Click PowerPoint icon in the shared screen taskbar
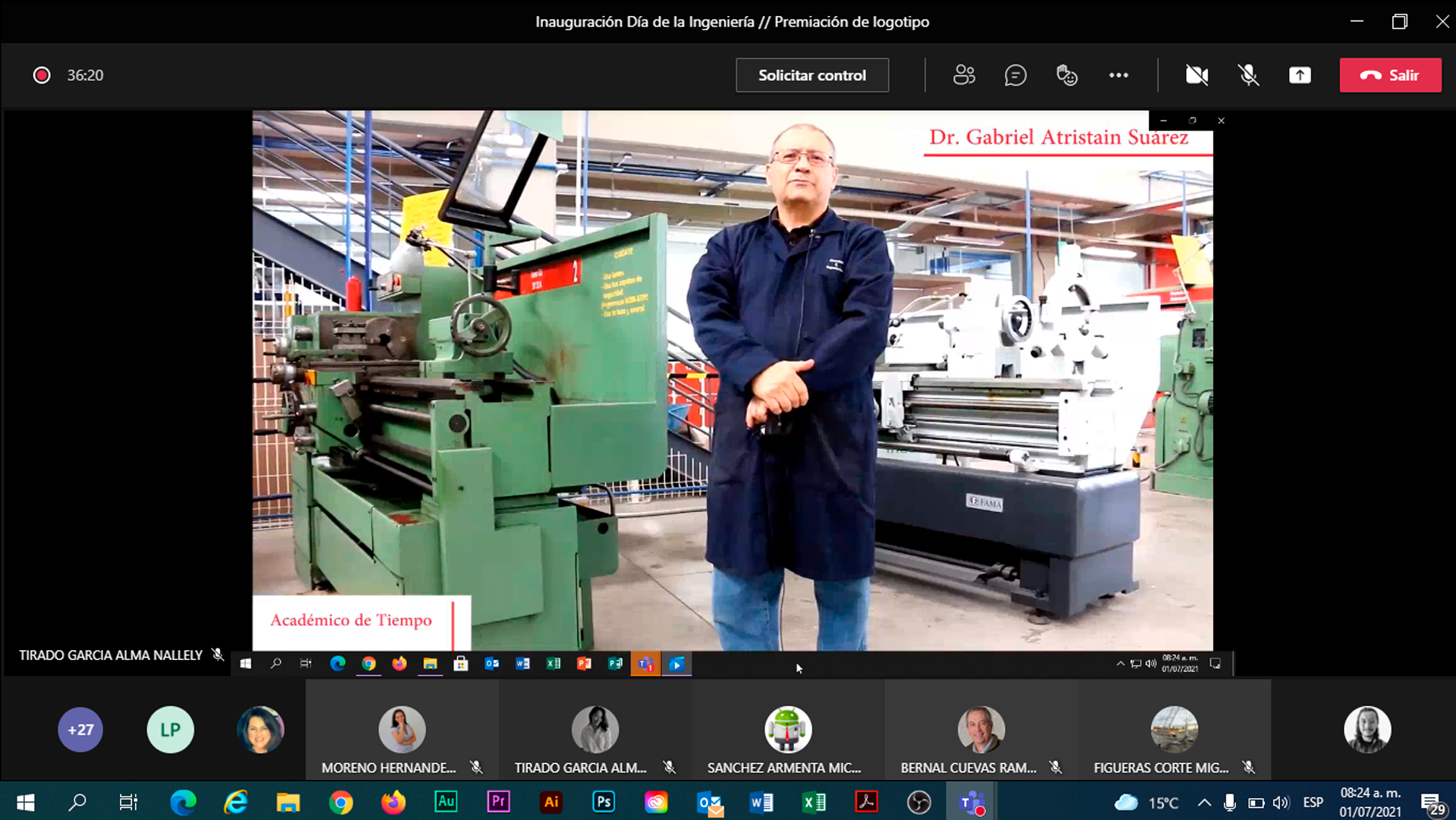The width and height of the screenshot is (1456, 820). [x=584, y=664]
